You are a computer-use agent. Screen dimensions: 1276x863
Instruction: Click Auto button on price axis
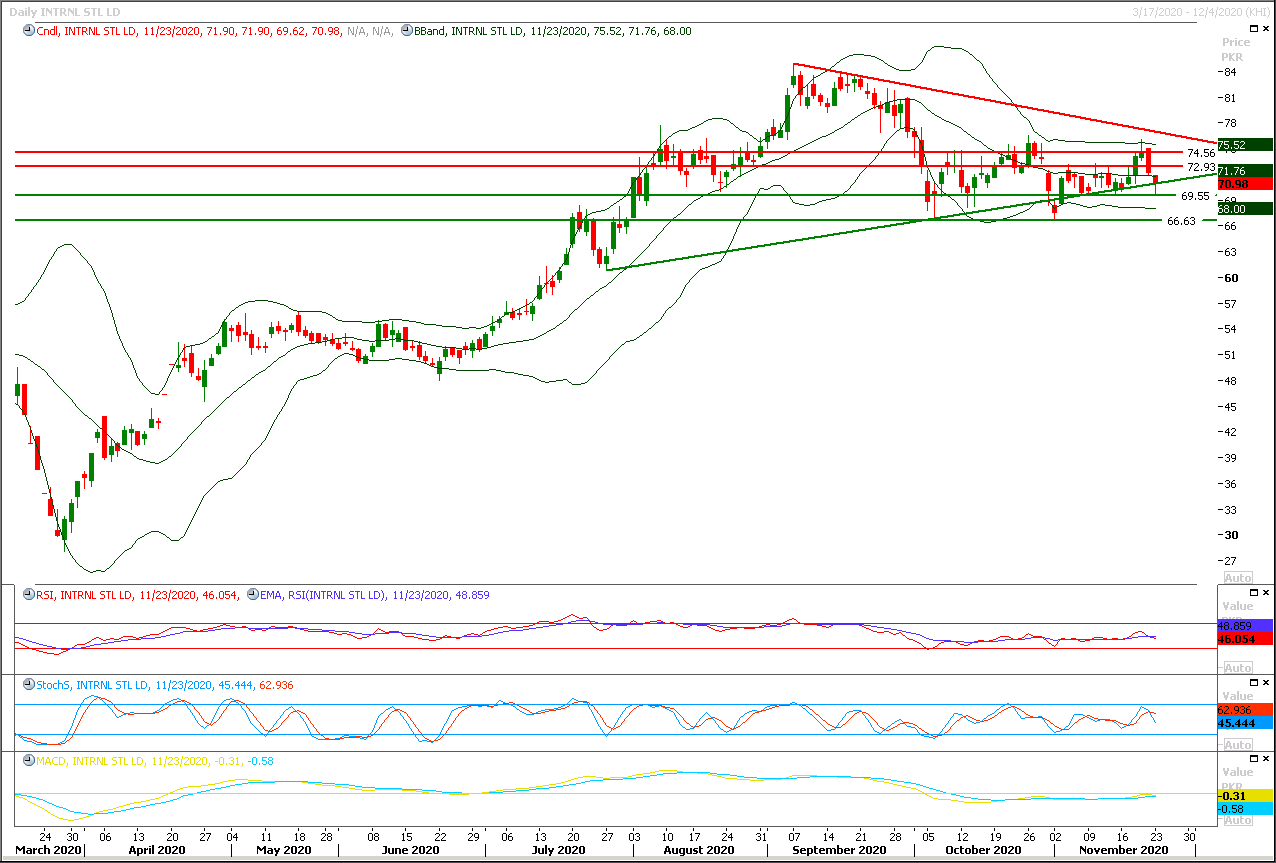point(1237,578)
